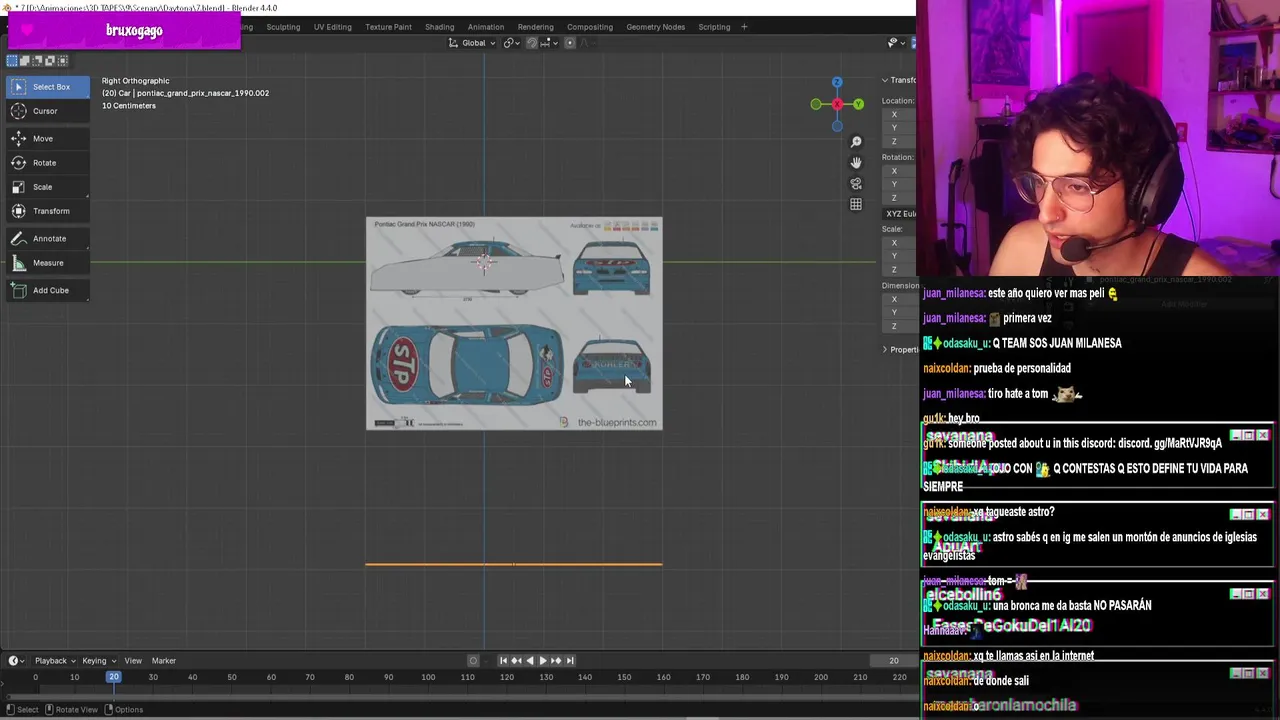Activate the Cursor tool

point(47,111)
